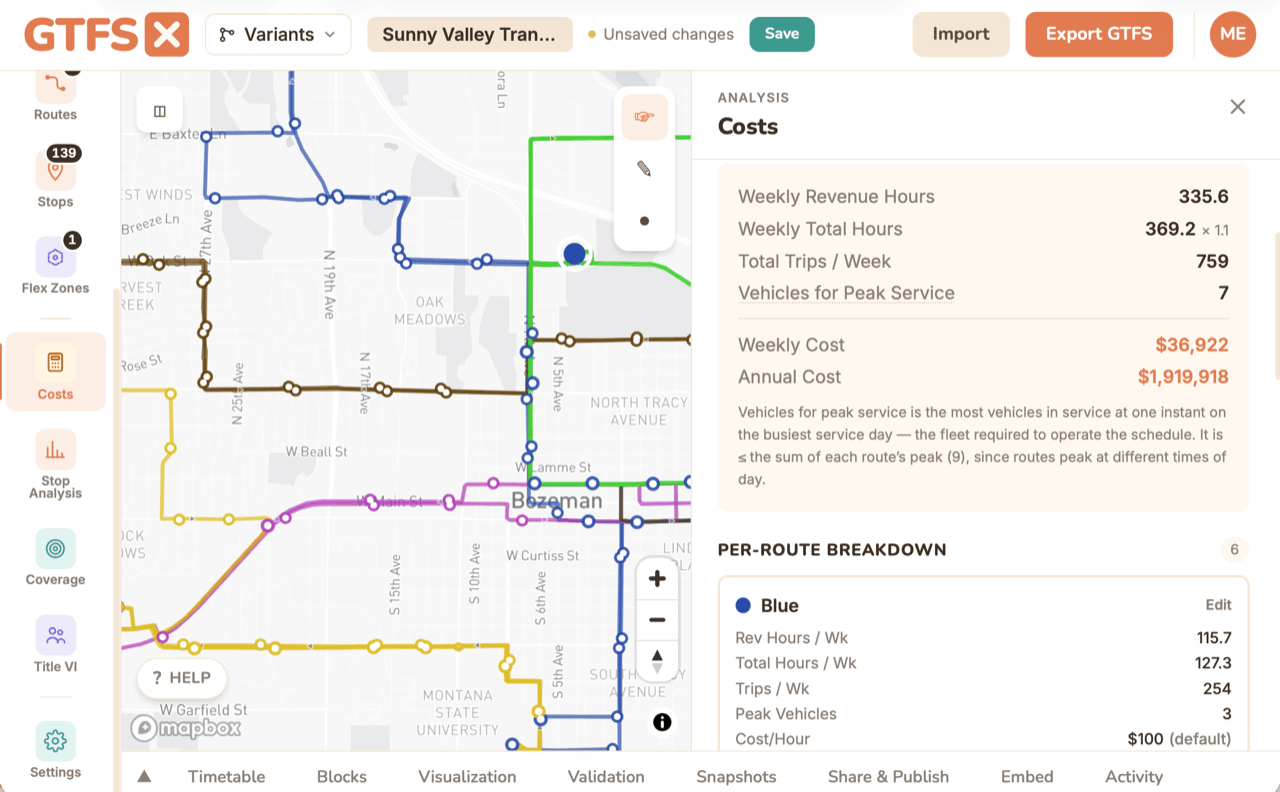Click the Total Trips / Week value 759
1280x792 pixels.
1212,261
